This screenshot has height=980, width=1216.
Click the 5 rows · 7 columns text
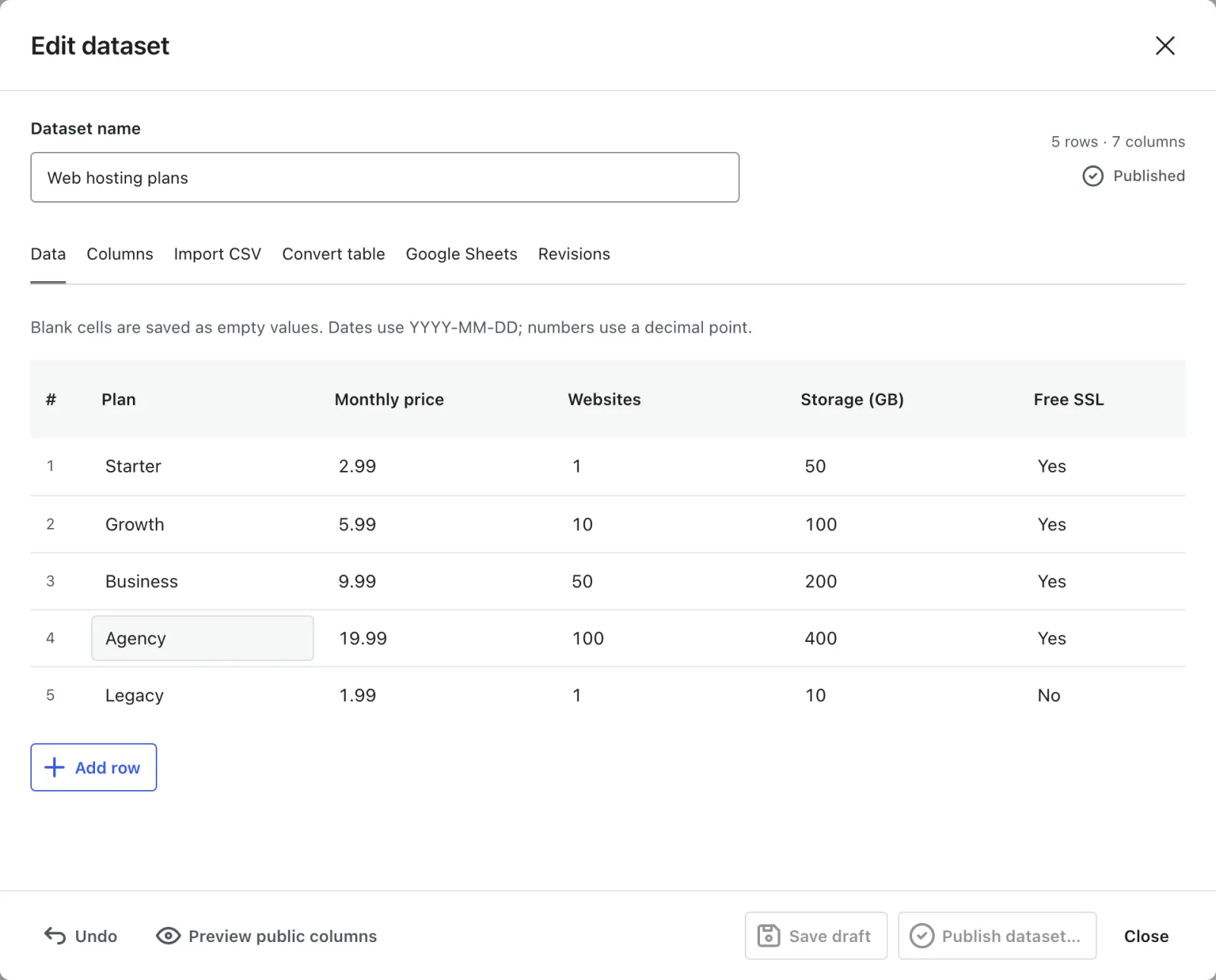coord(1118,142)
